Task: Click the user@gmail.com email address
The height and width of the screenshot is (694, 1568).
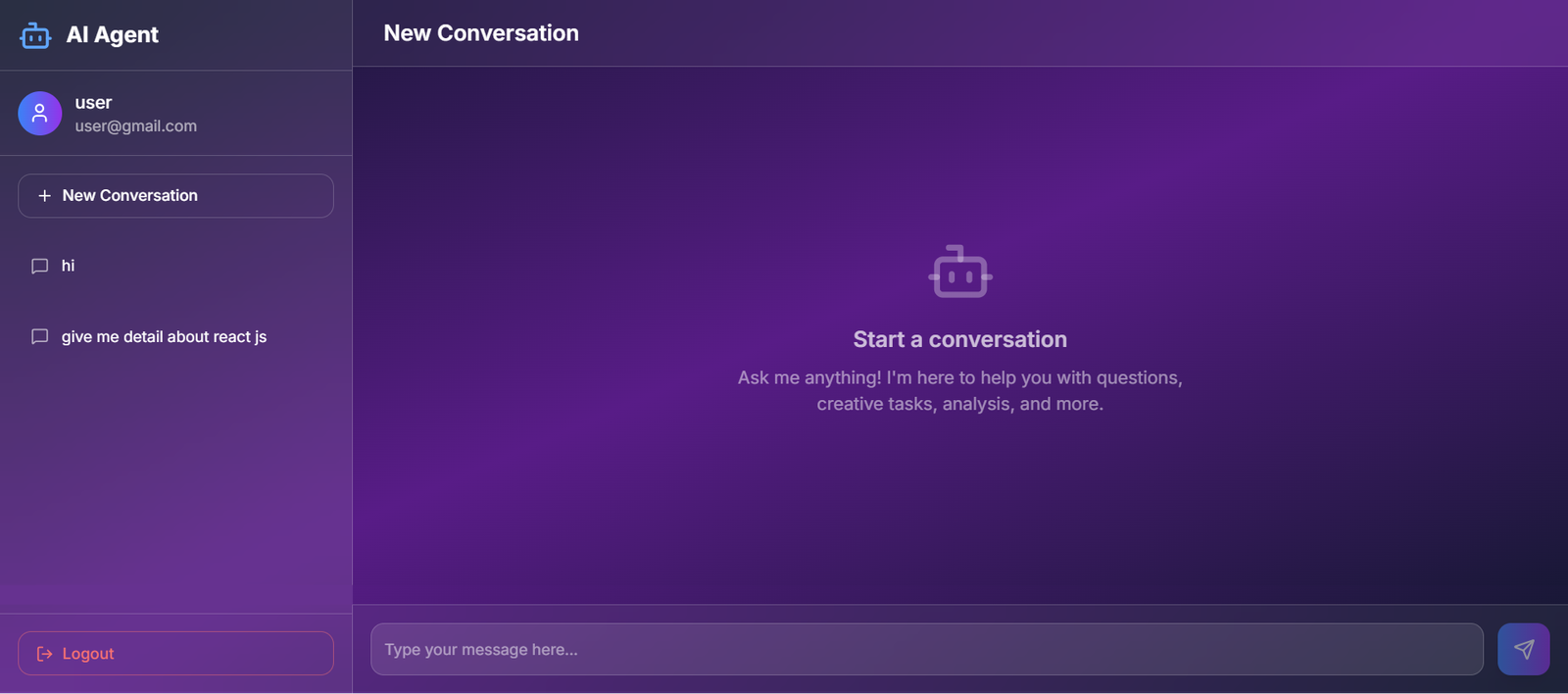Action: point(136,126)
